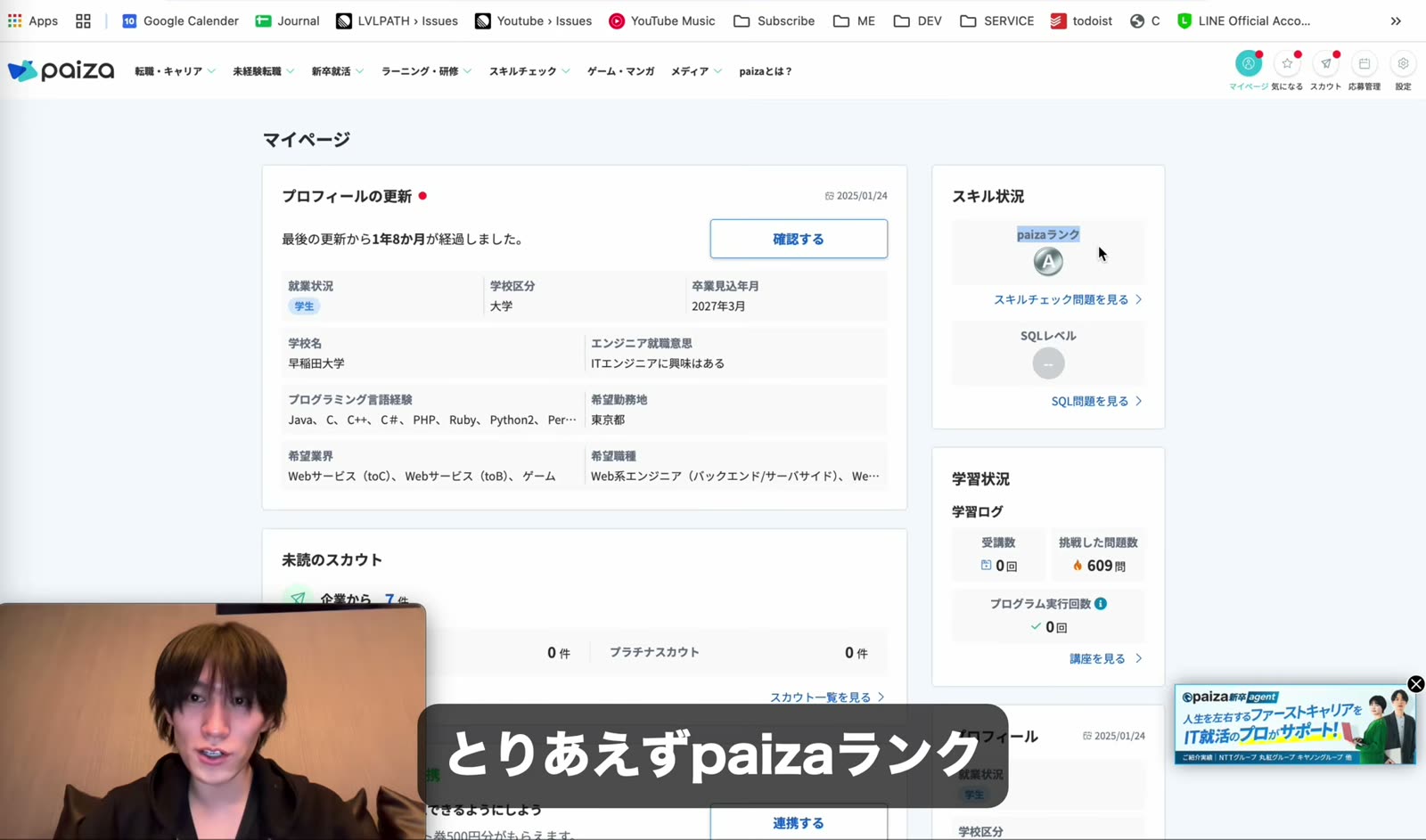Viewport: 1426px width, 840px height.
Task: Click the SQL level badge
Action: pyautogui.click(x=1048, y=363)
